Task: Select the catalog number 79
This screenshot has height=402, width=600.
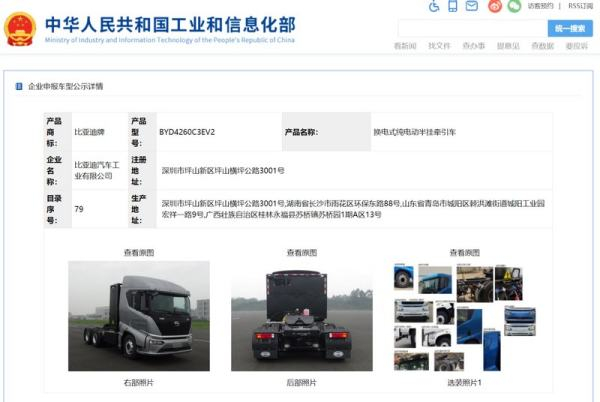Action: 79,209
